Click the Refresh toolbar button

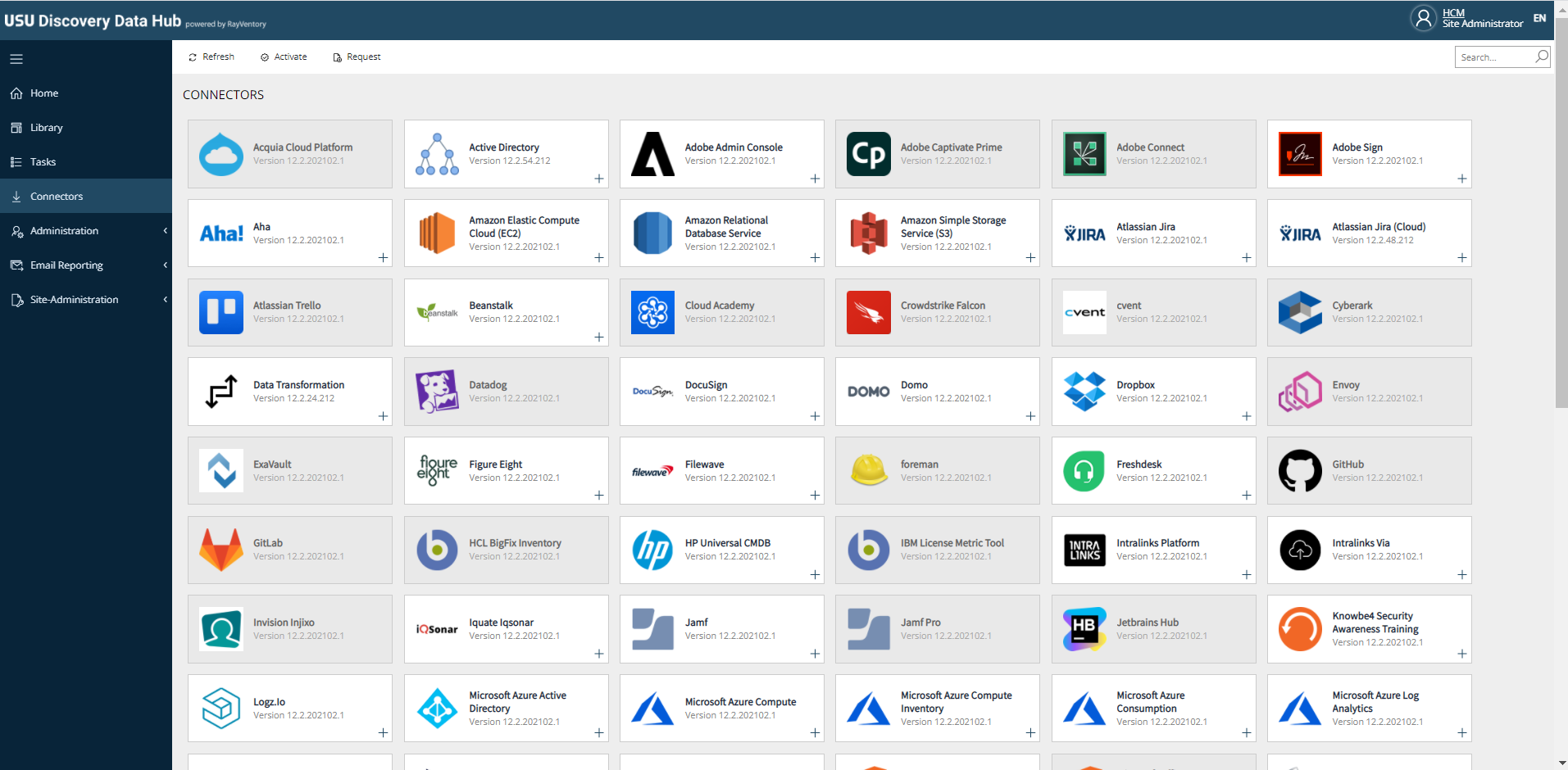coord(211,57)
